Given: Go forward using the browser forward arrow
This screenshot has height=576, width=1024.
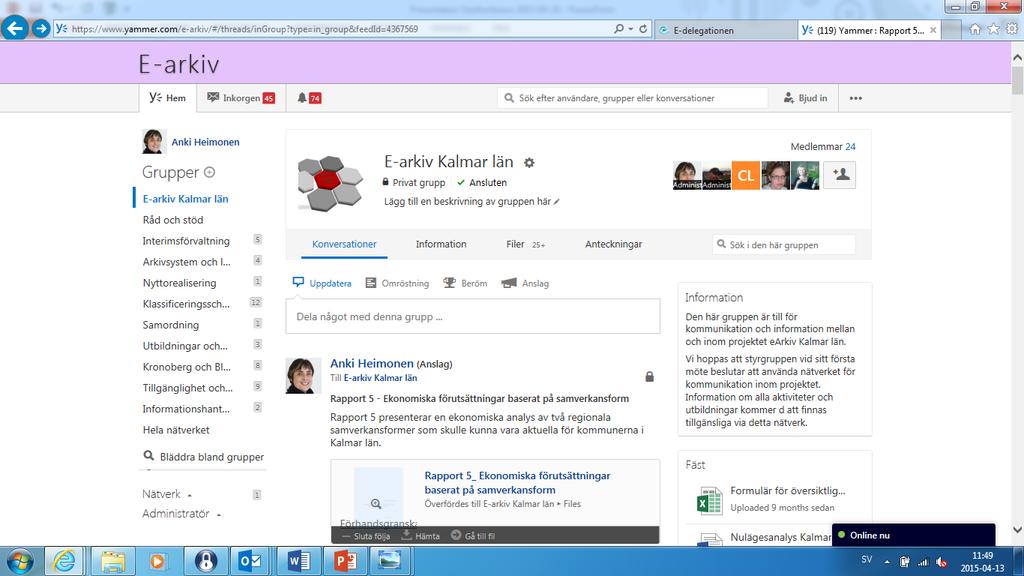Looking at the screenshot, I should click(x=40, y=29).
